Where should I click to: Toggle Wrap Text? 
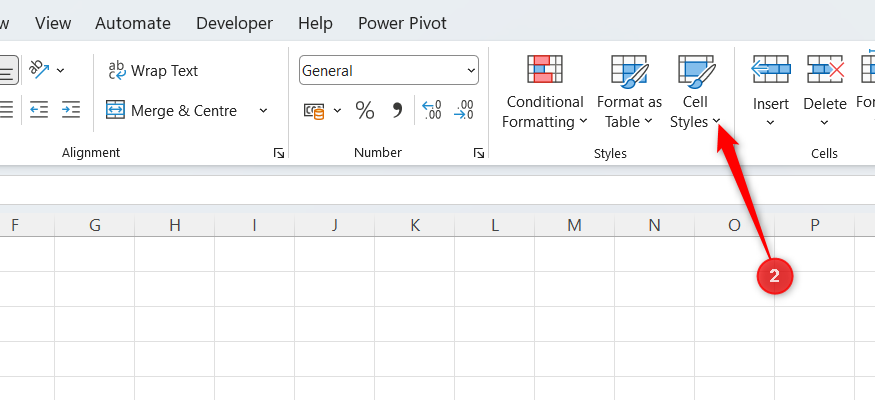pyautogui.click(x=153, y=71)
